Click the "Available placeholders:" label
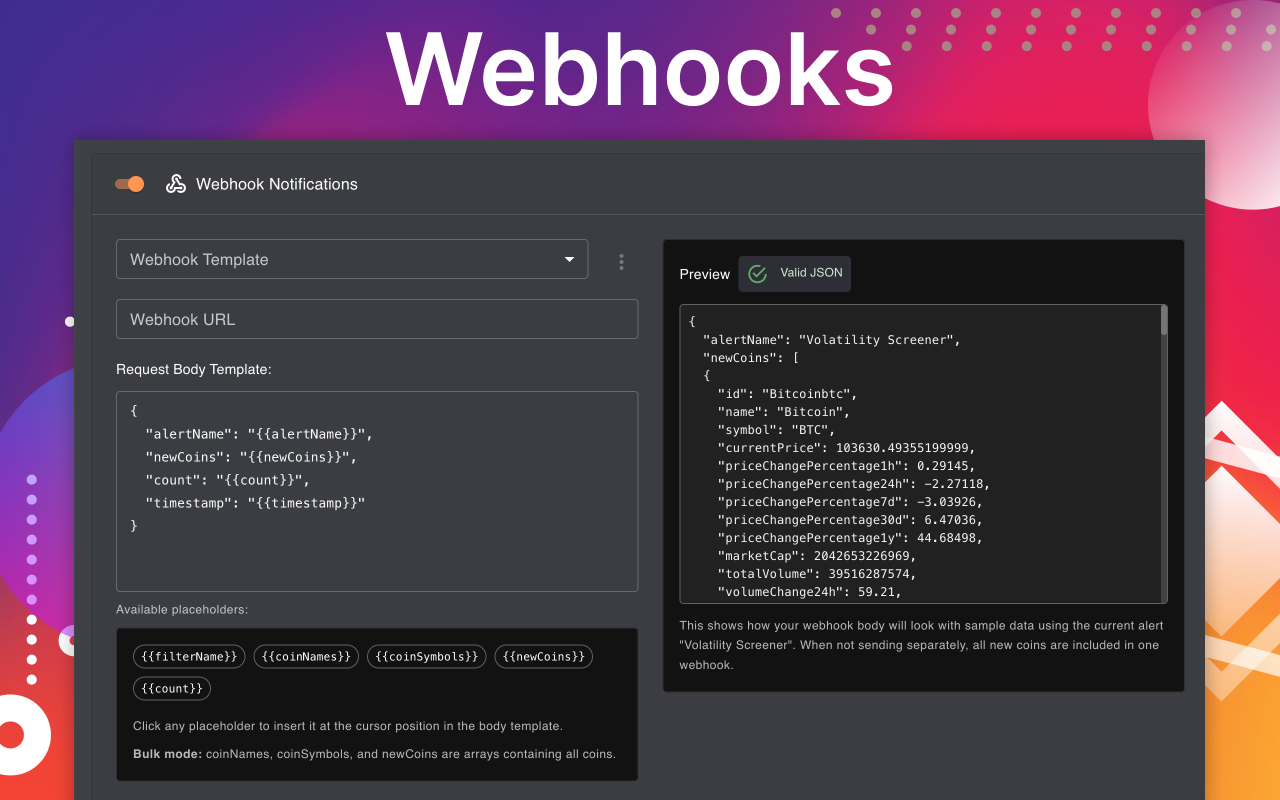The image size is (1280, 800). pyautogui.click(x=182, y=609)
